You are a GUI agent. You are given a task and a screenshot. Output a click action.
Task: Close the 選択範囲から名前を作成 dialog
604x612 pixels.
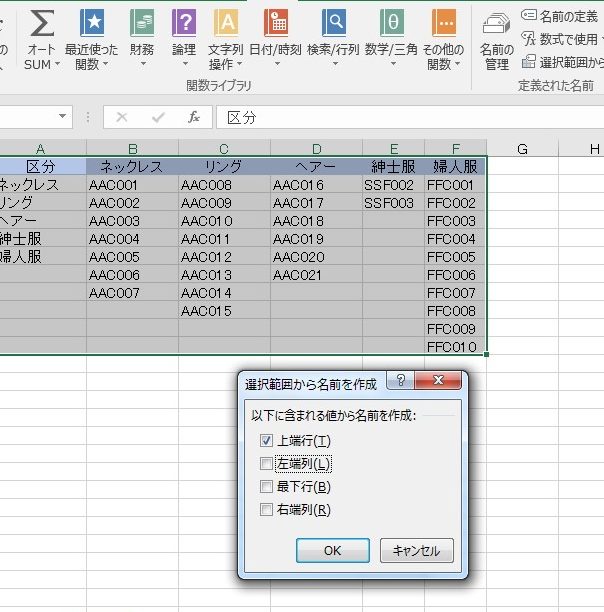point(438,380)
